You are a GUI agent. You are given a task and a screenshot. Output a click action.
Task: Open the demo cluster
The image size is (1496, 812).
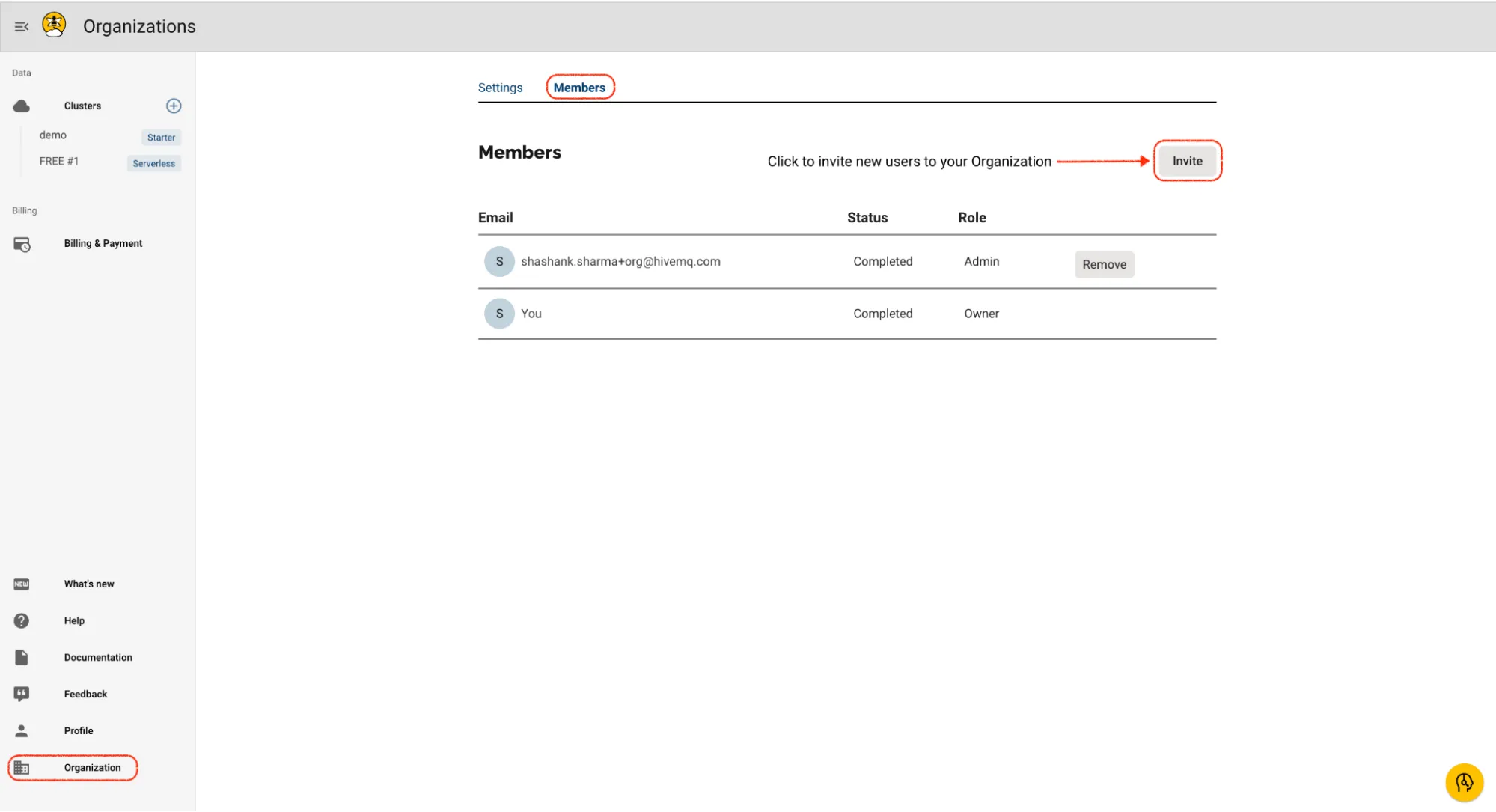[53, 135]
